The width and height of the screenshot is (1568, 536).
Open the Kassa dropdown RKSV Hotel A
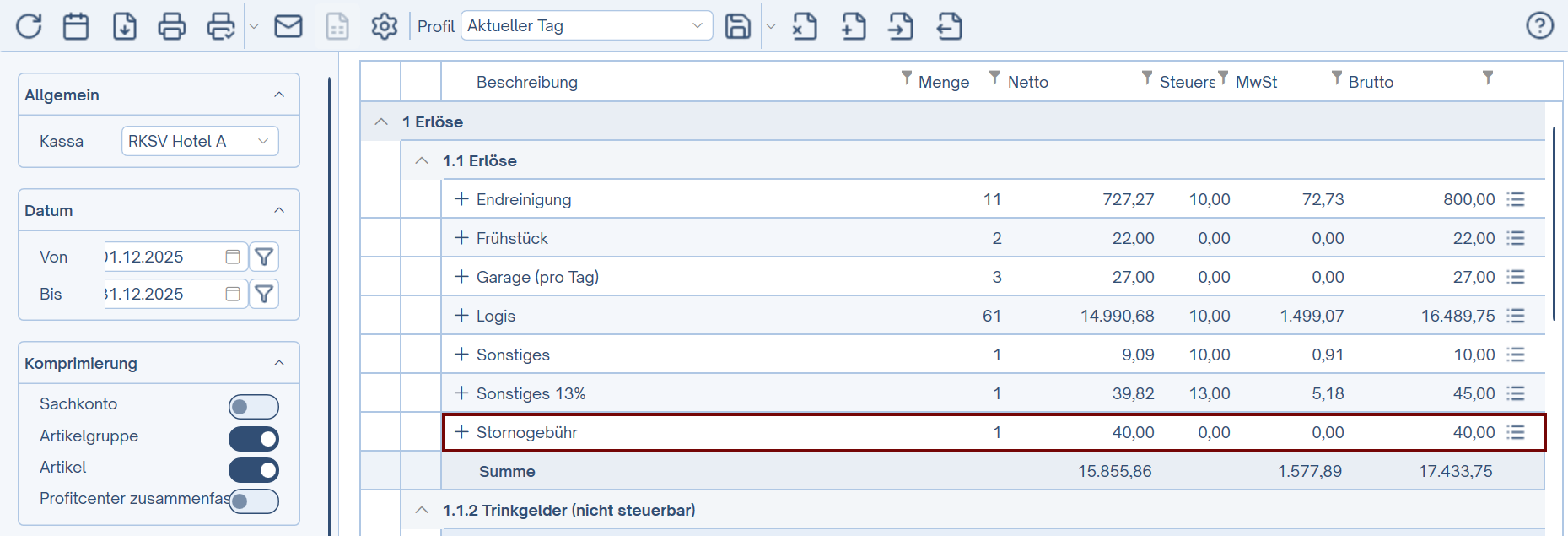tap(200, 141)
